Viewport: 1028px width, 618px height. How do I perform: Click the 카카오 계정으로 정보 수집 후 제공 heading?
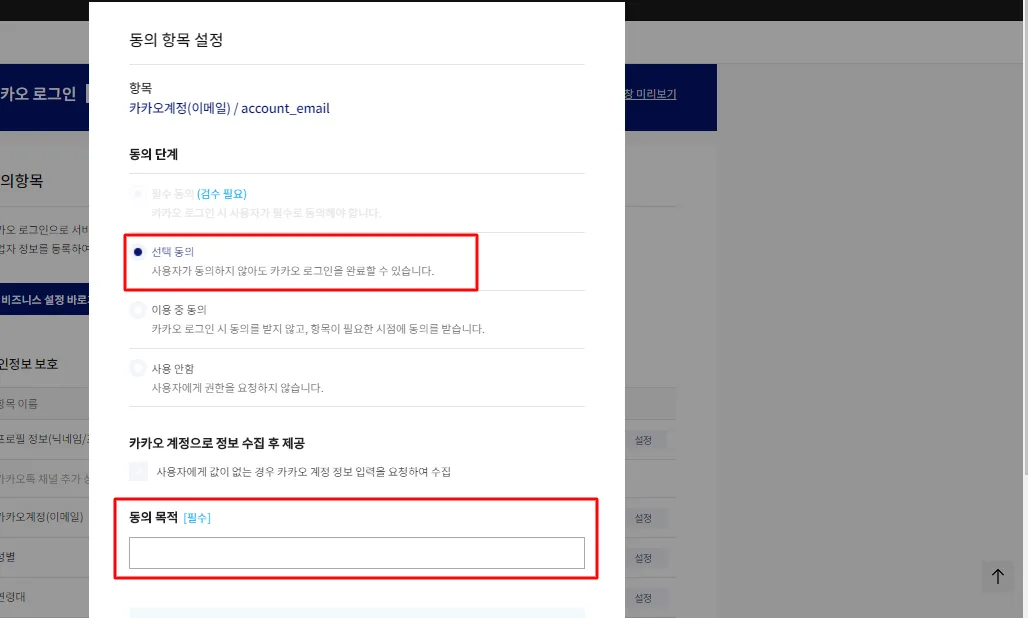pyautogui.click(x=217, y=443)
